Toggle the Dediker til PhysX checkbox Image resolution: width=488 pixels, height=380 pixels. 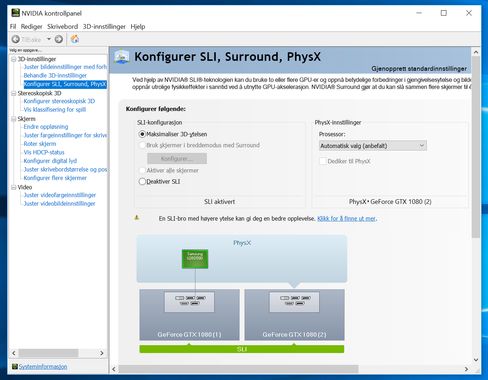tap(323, 161)
